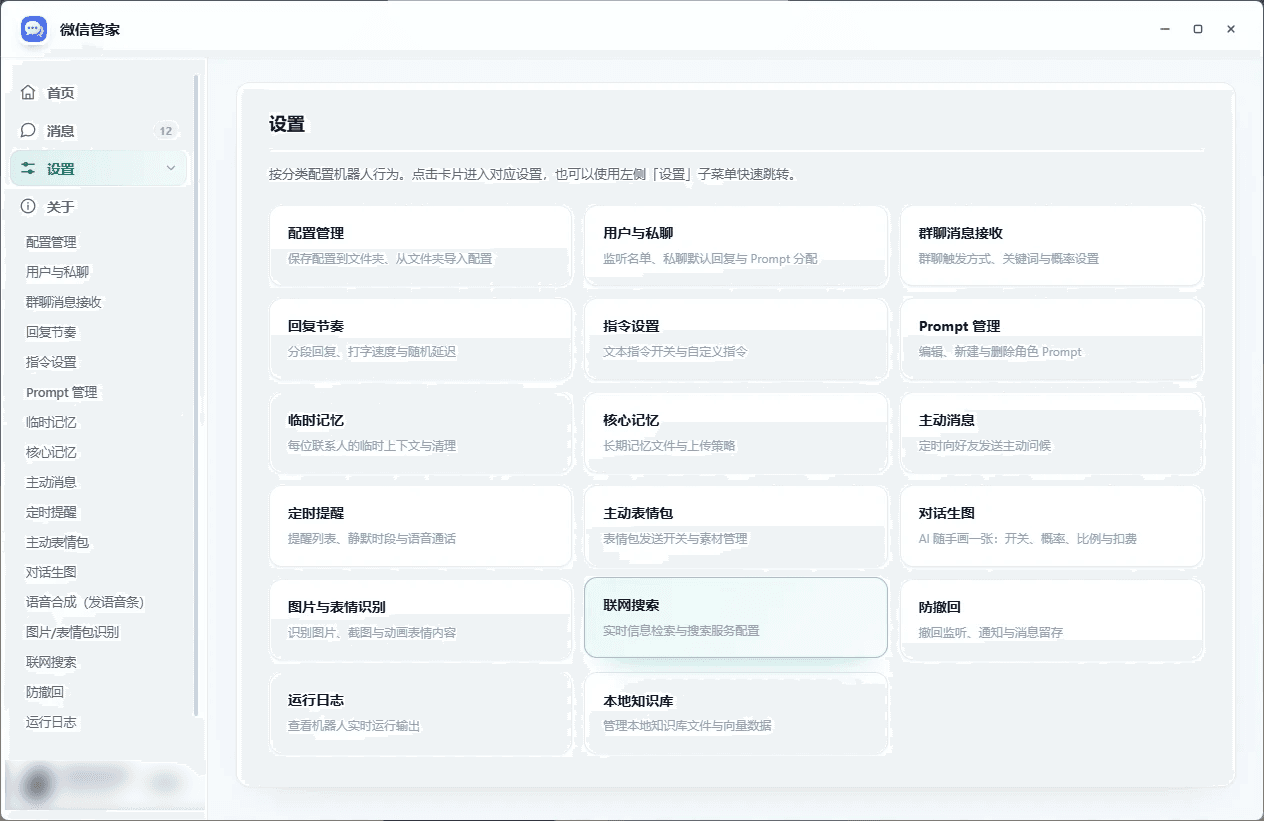
Task: Go to 防撤回 submenu item
Action: 45,692
